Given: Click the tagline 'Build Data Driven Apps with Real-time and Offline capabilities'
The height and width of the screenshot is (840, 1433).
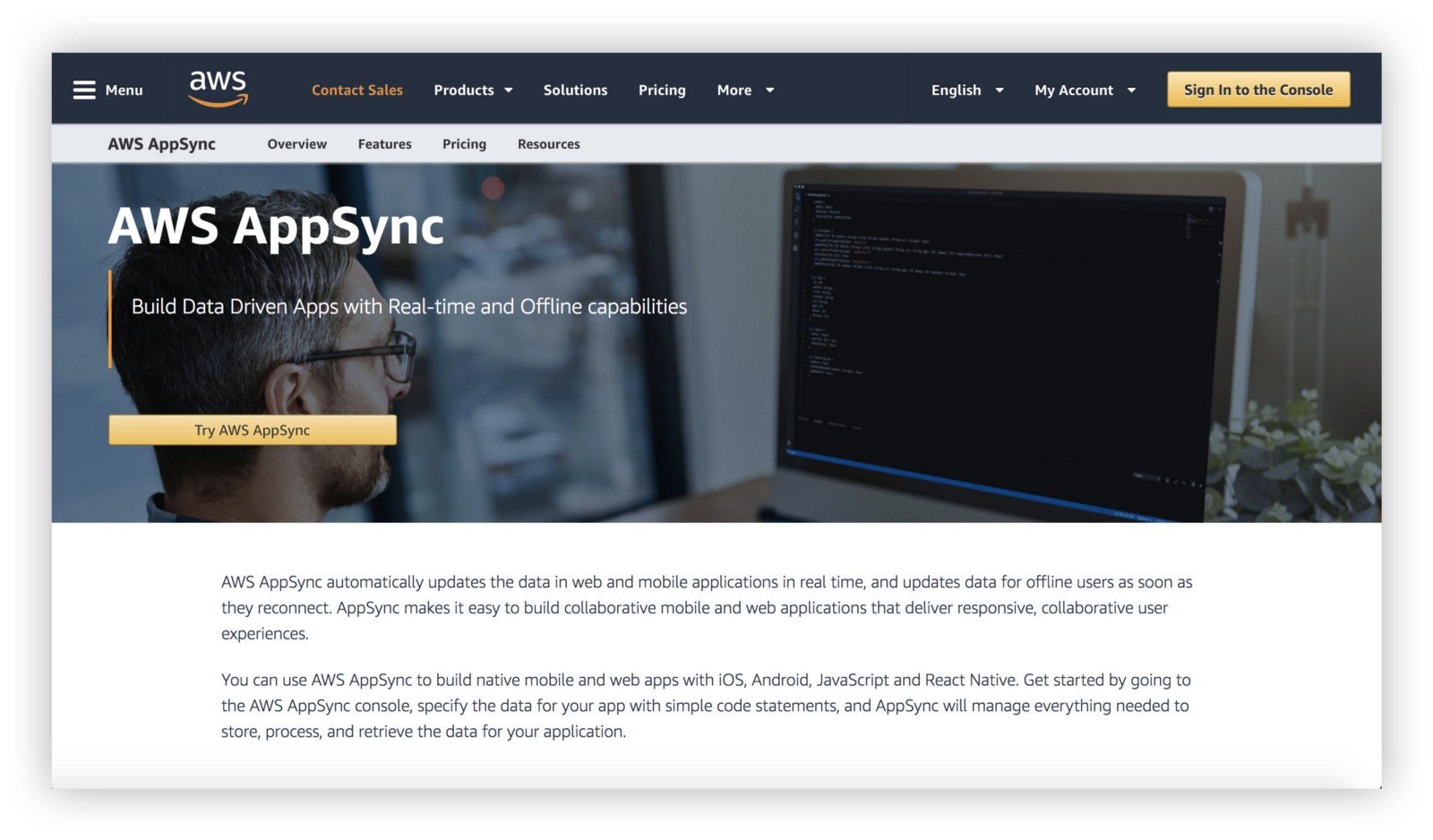Looking at the screenshot, I should [409, 306].
